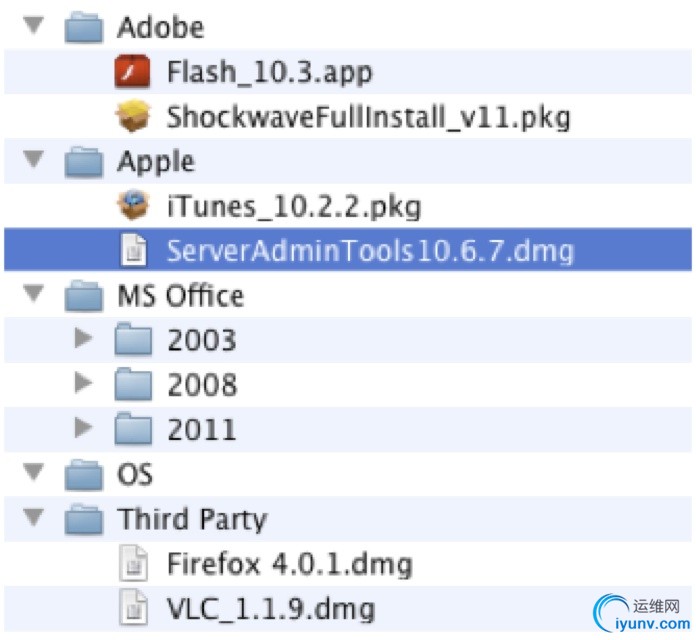Collapse the Apple folder disclosure triangle
The width and height of the screenshot is (696, 640).
[x=33, y=160]
